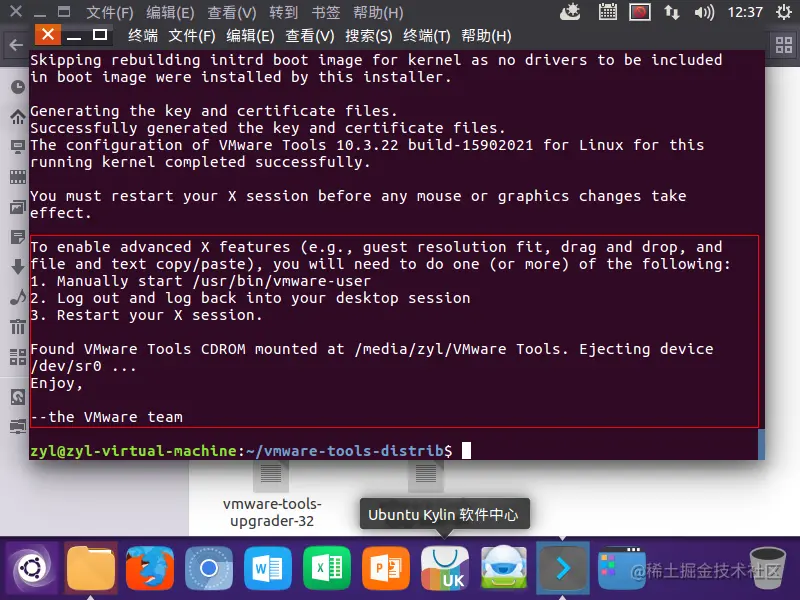Open Ubuntu Kylin Software Center dock icon
This screenshot has width=800, height=600.
[445, 568]
